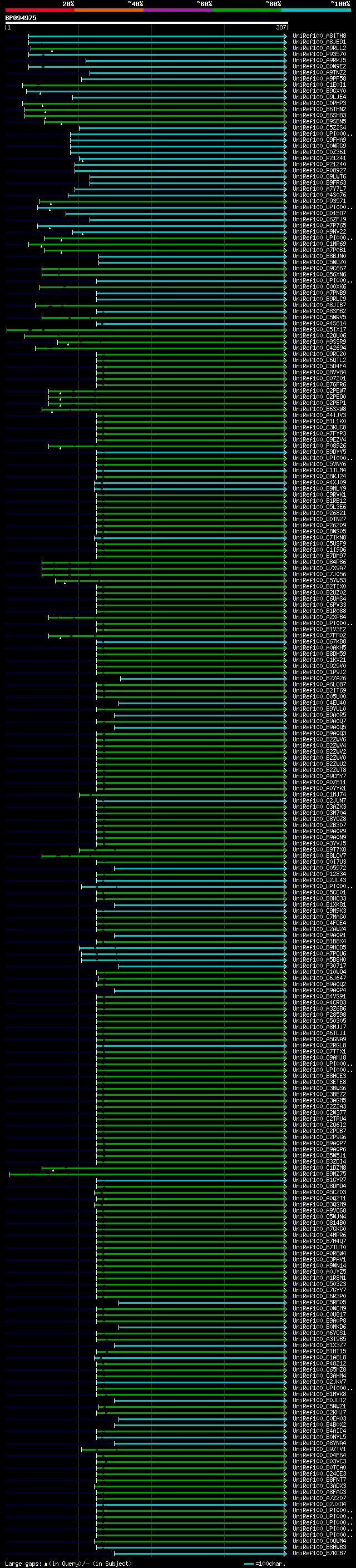
Task: Open hit UniRef100_Q0W9E2
Action: click(319, 66)
